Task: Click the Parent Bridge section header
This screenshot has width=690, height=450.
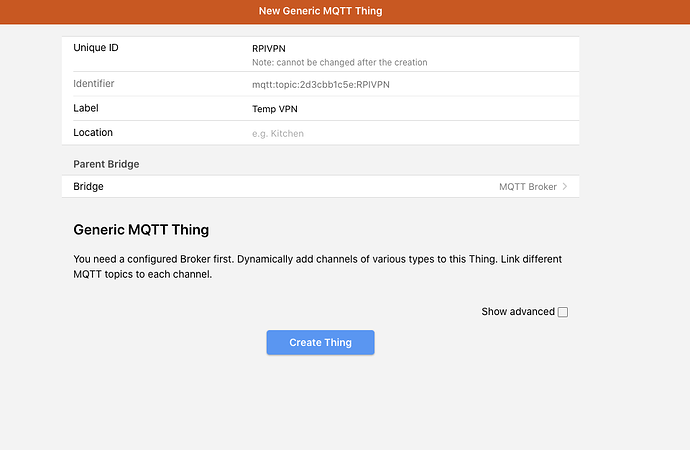Action: coord(106,164)
